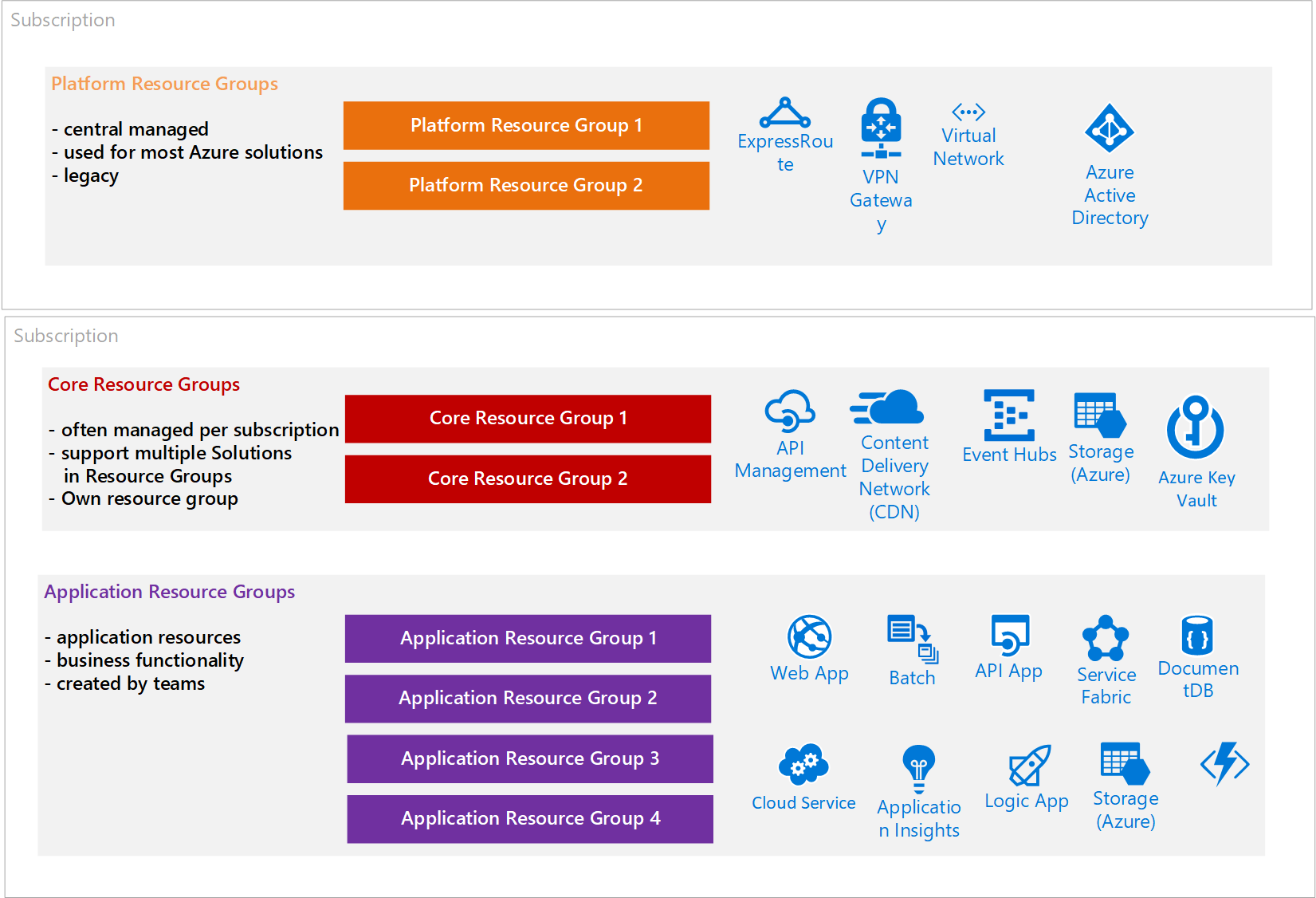The width and height of the screenshot is (1316, 898).
Task: Click the Platform Resource Group 1 bar
Action: click(x=525, y=125)
